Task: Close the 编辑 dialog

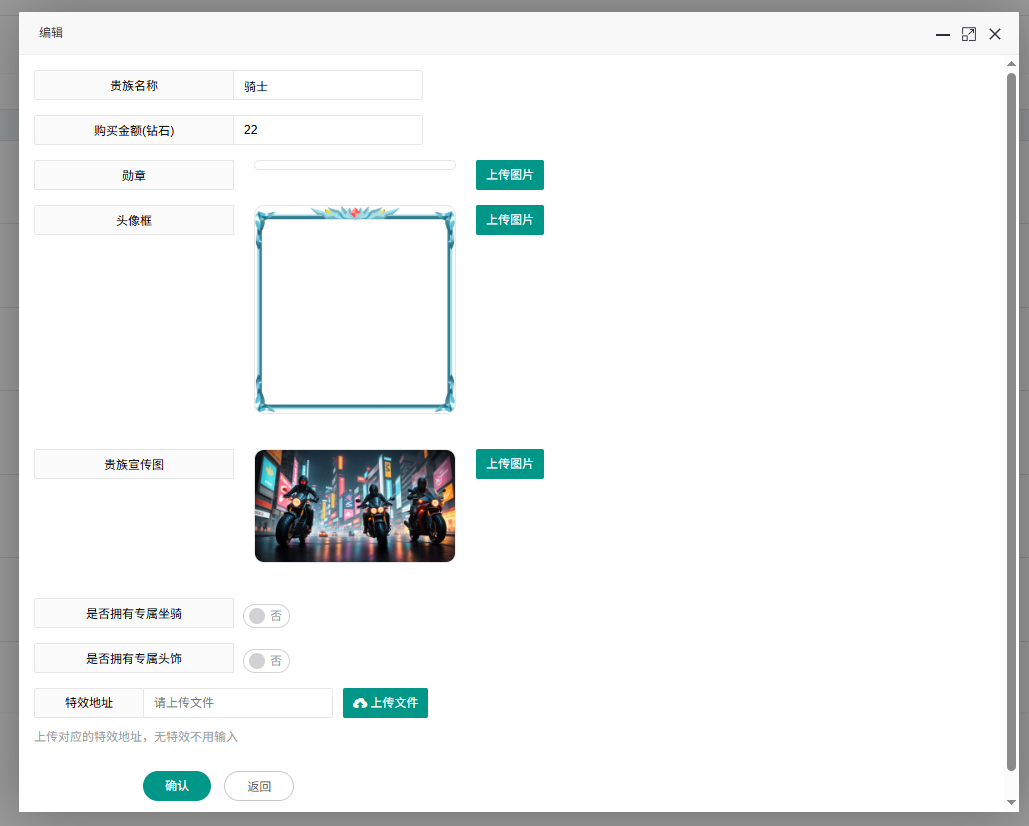Action: (x=995, y=34)
